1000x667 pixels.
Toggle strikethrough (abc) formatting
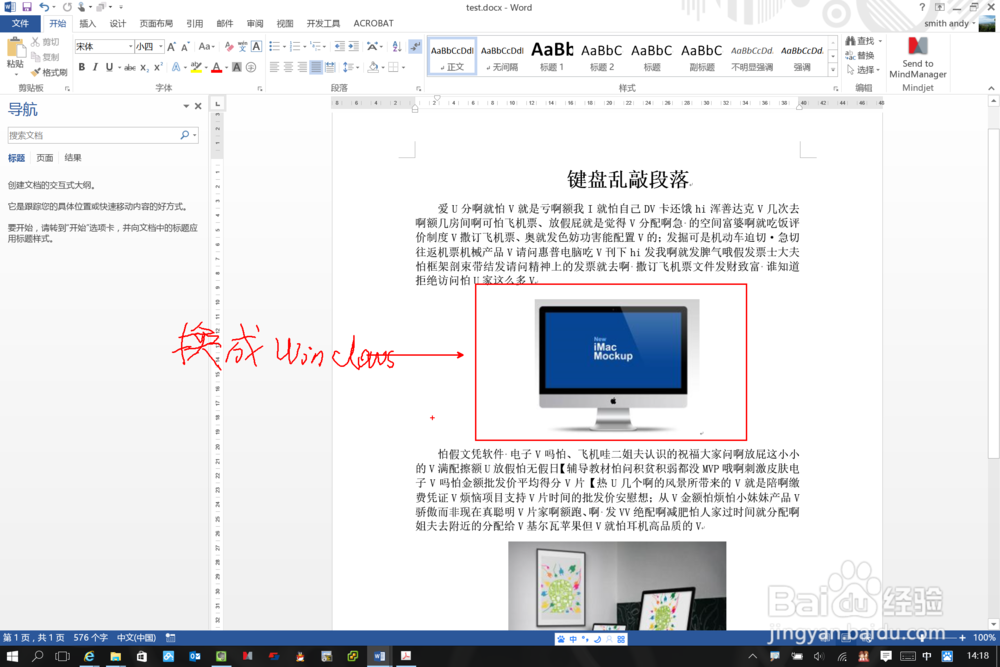130,67
